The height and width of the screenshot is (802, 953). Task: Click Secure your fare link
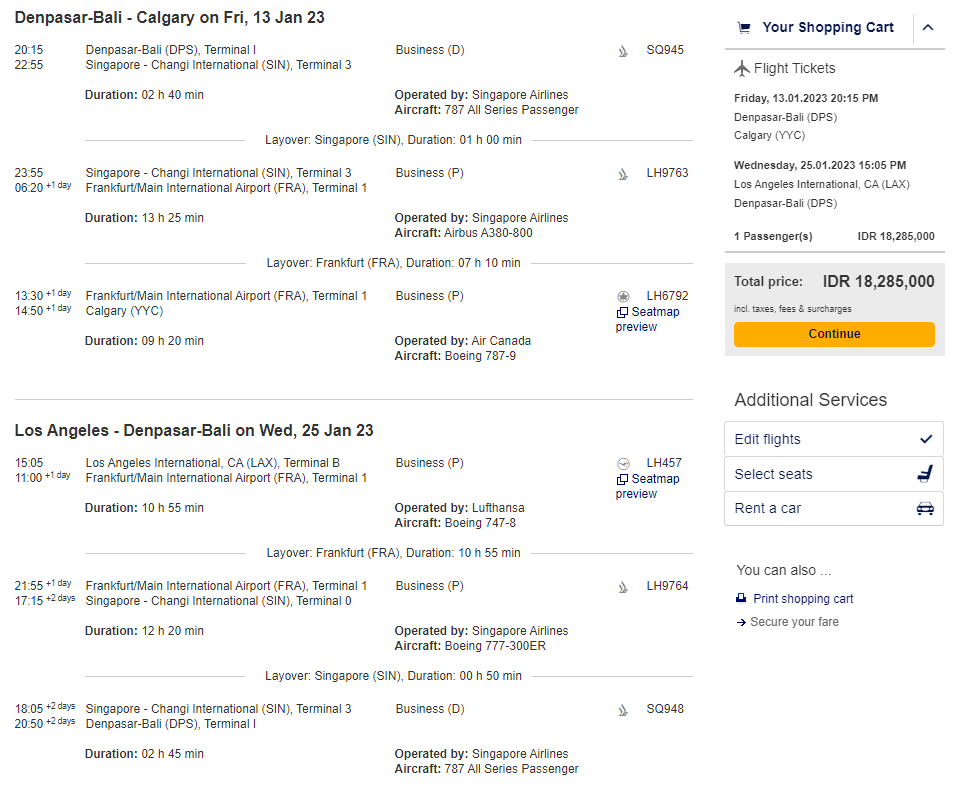tap(794, 622)
